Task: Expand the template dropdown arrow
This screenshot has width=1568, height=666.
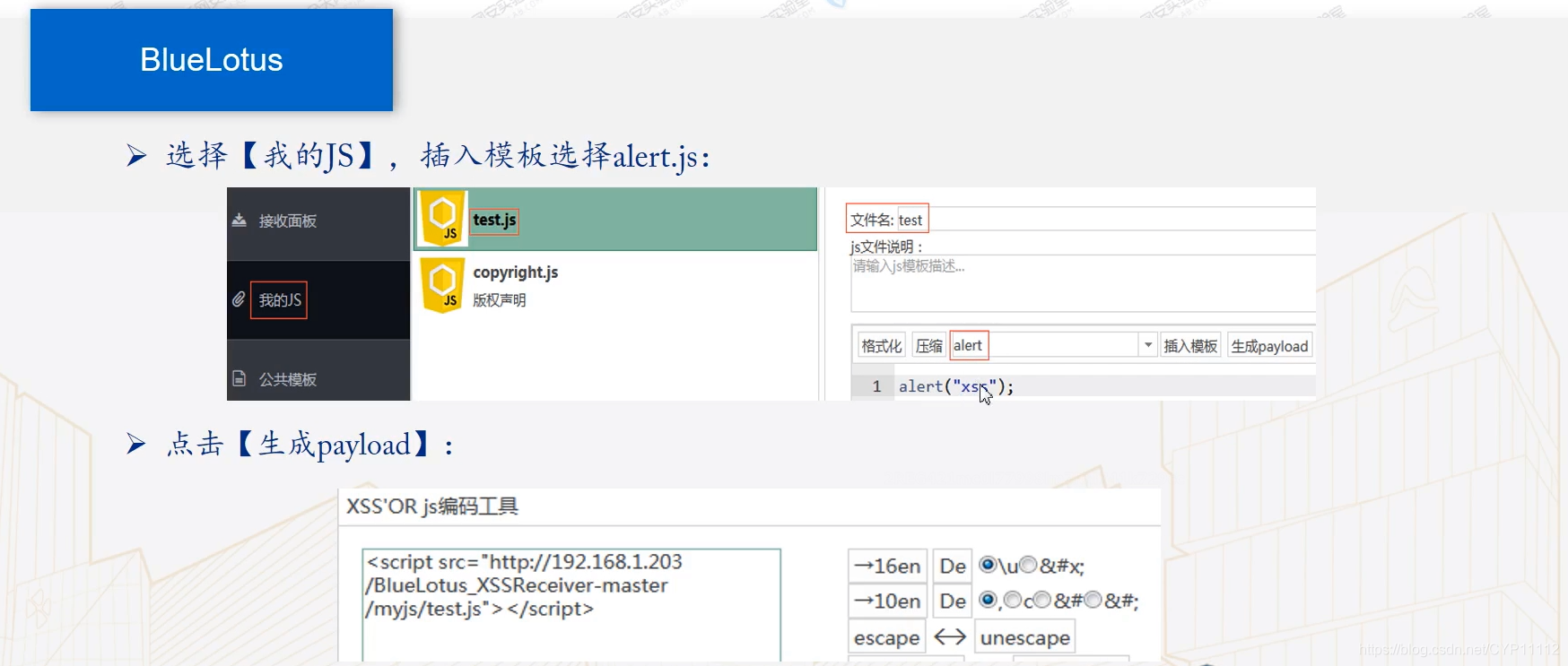Action: (1148, 345)
